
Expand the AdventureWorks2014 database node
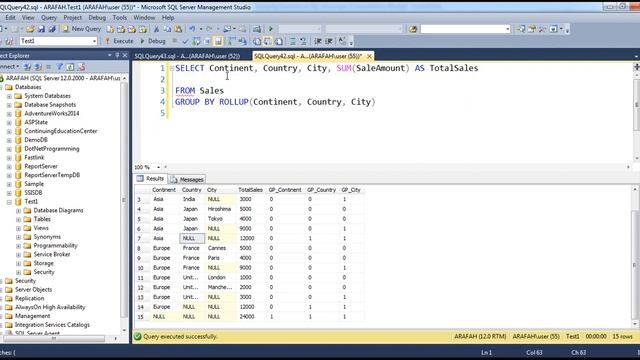[9, 114]
